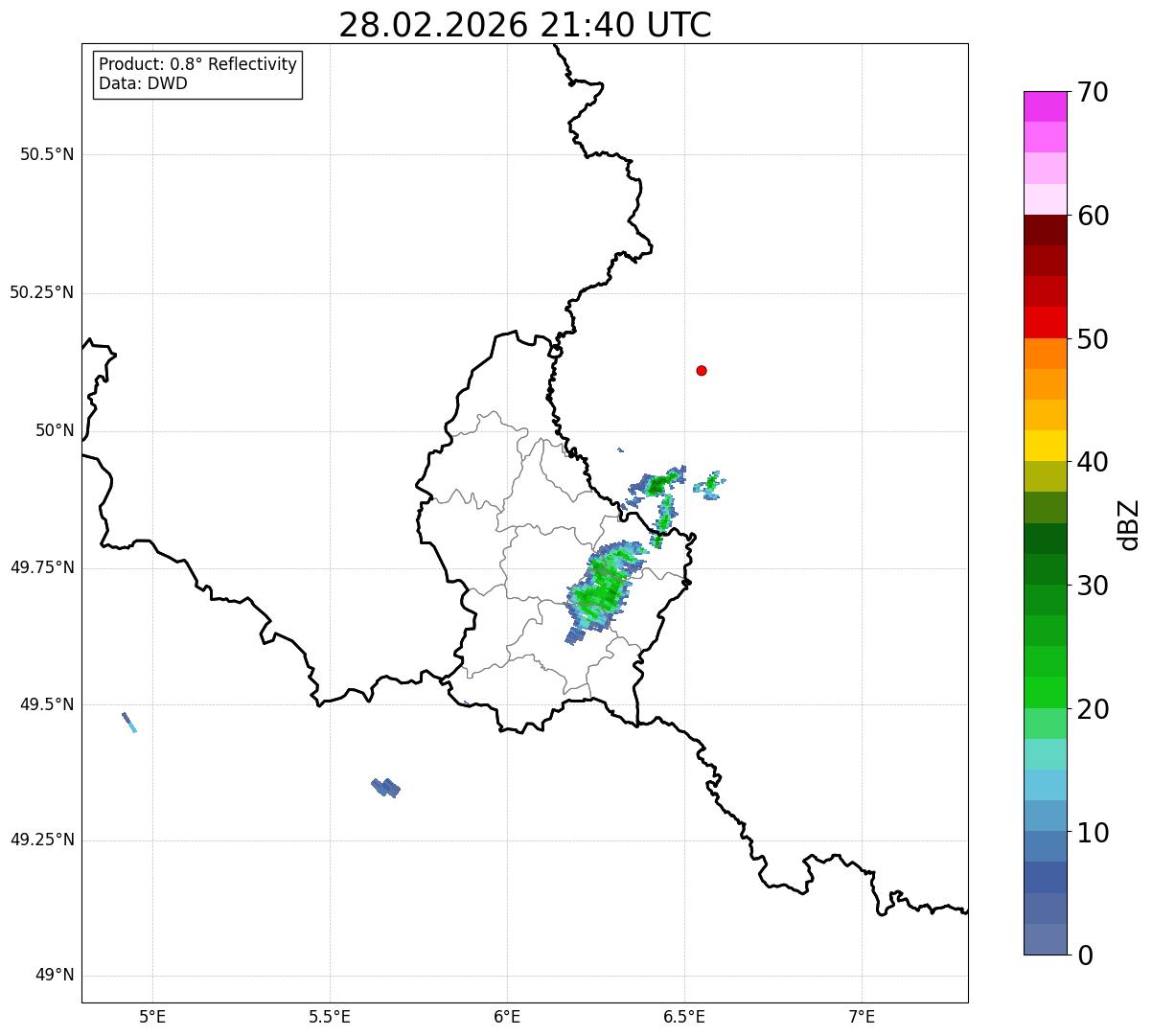Click the slate blue colorbar segment at 0

[1045, 938]
